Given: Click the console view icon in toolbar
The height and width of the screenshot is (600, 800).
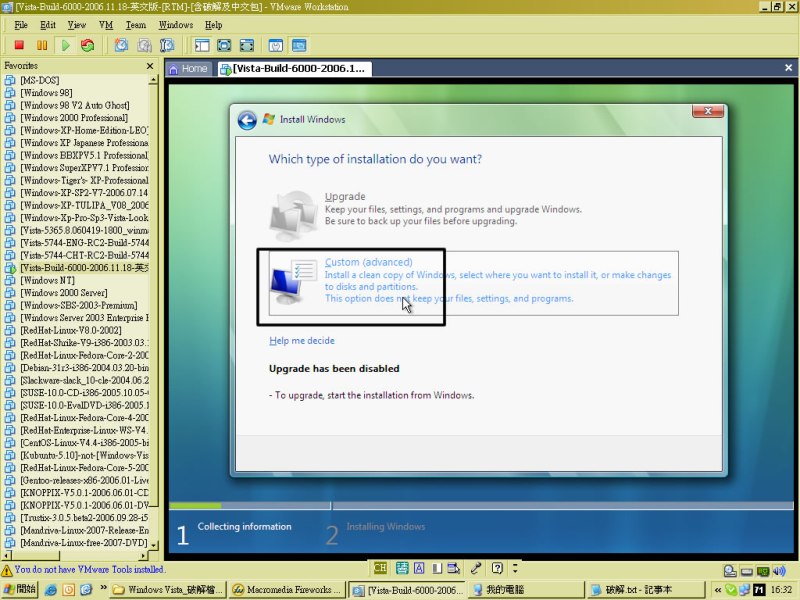Looking at the screenshot, I should point(299,45).
